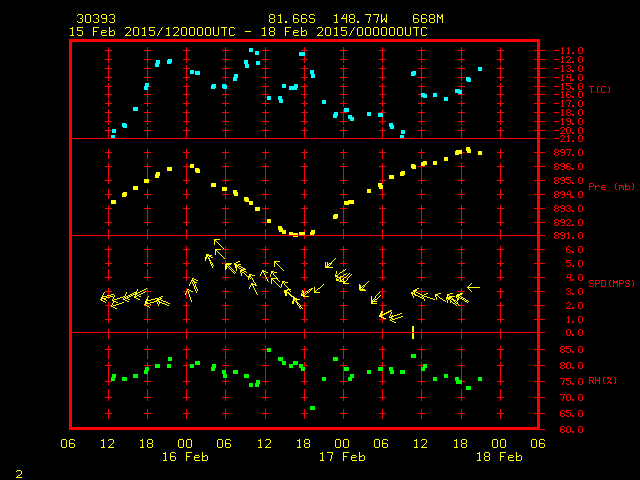Click the end date 18 Feb 2015/000000UTC
Viewport: 640px width, 480px height.
click(x=344, y=32)
